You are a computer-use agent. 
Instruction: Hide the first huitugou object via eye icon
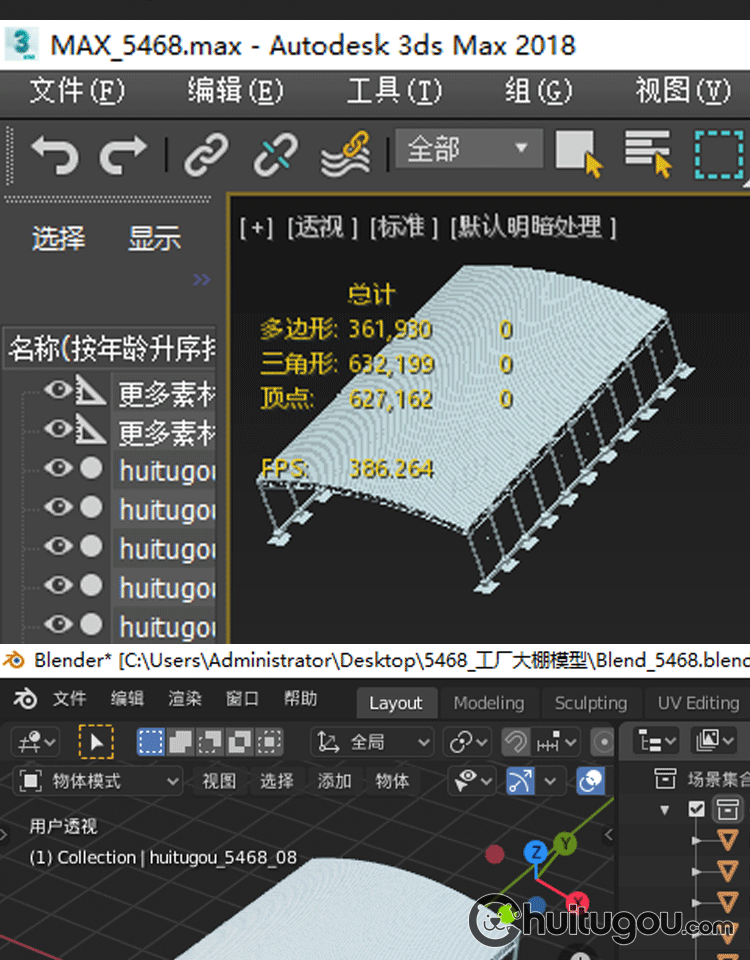click(59, 468)
